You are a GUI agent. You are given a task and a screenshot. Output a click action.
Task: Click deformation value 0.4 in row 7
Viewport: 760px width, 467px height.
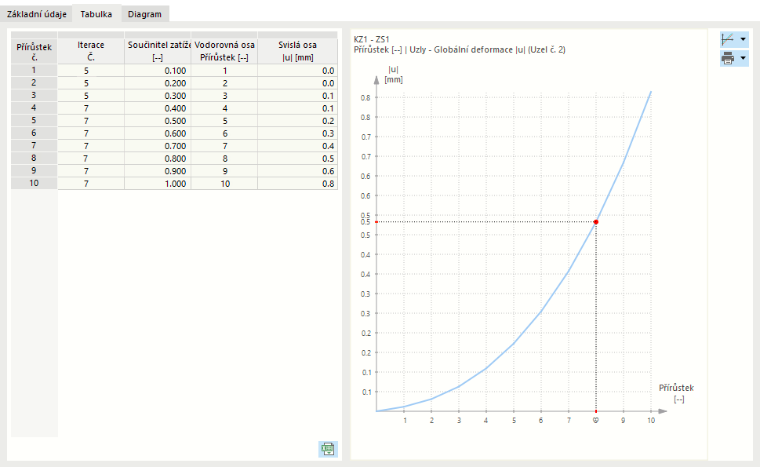297,146
